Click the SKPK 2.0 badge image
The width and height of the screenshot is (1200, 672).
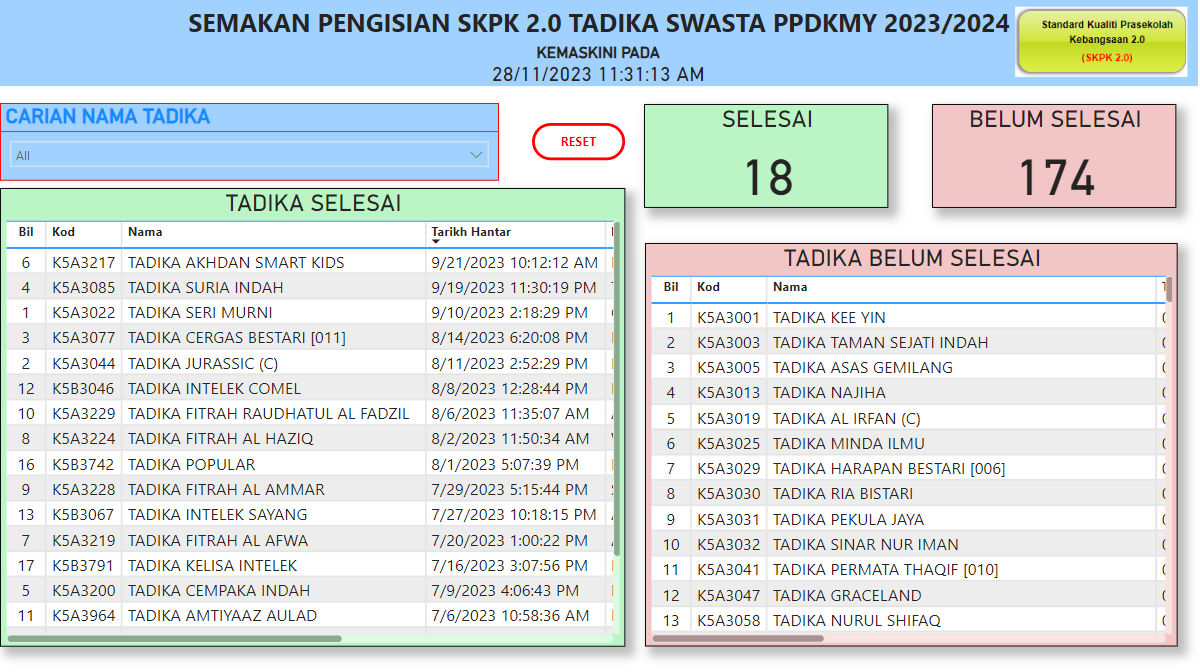pyautogui.click(x=1100, y=41)
